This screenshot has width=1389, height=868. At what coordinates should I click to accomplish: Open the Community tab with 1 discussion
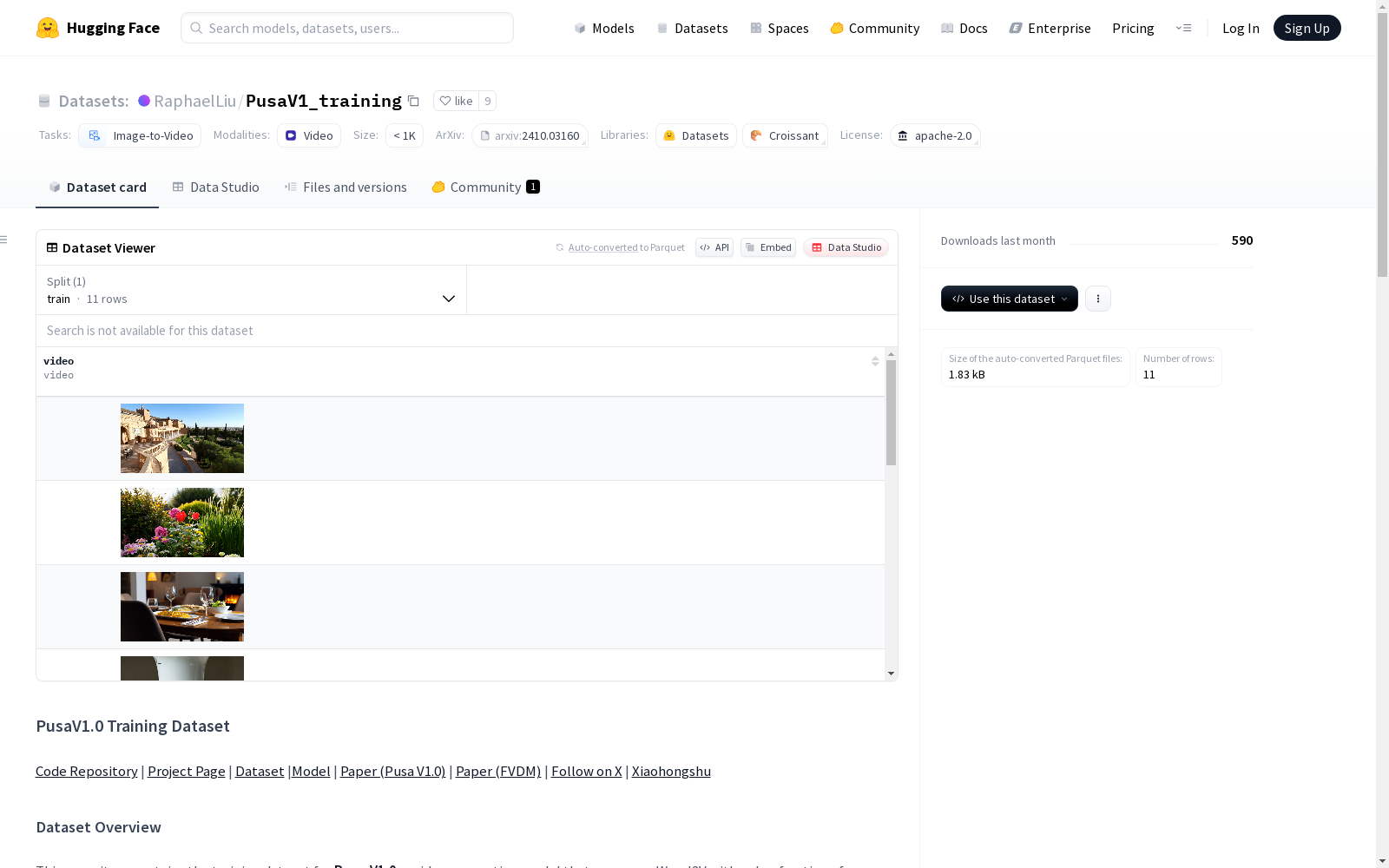tap(485, 187)
